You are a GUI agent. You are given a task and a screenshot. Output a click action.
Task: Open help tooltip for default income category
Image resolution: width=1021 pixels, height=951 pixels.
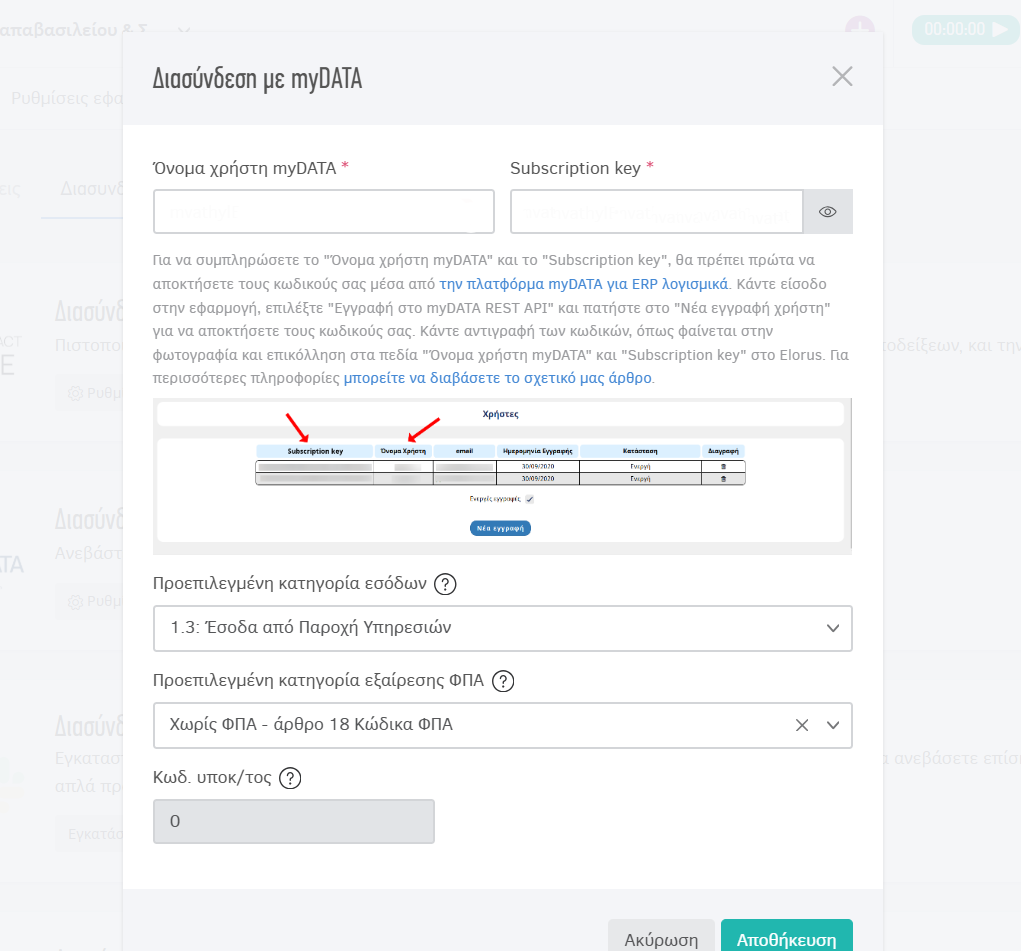click(x=444, y=584)
